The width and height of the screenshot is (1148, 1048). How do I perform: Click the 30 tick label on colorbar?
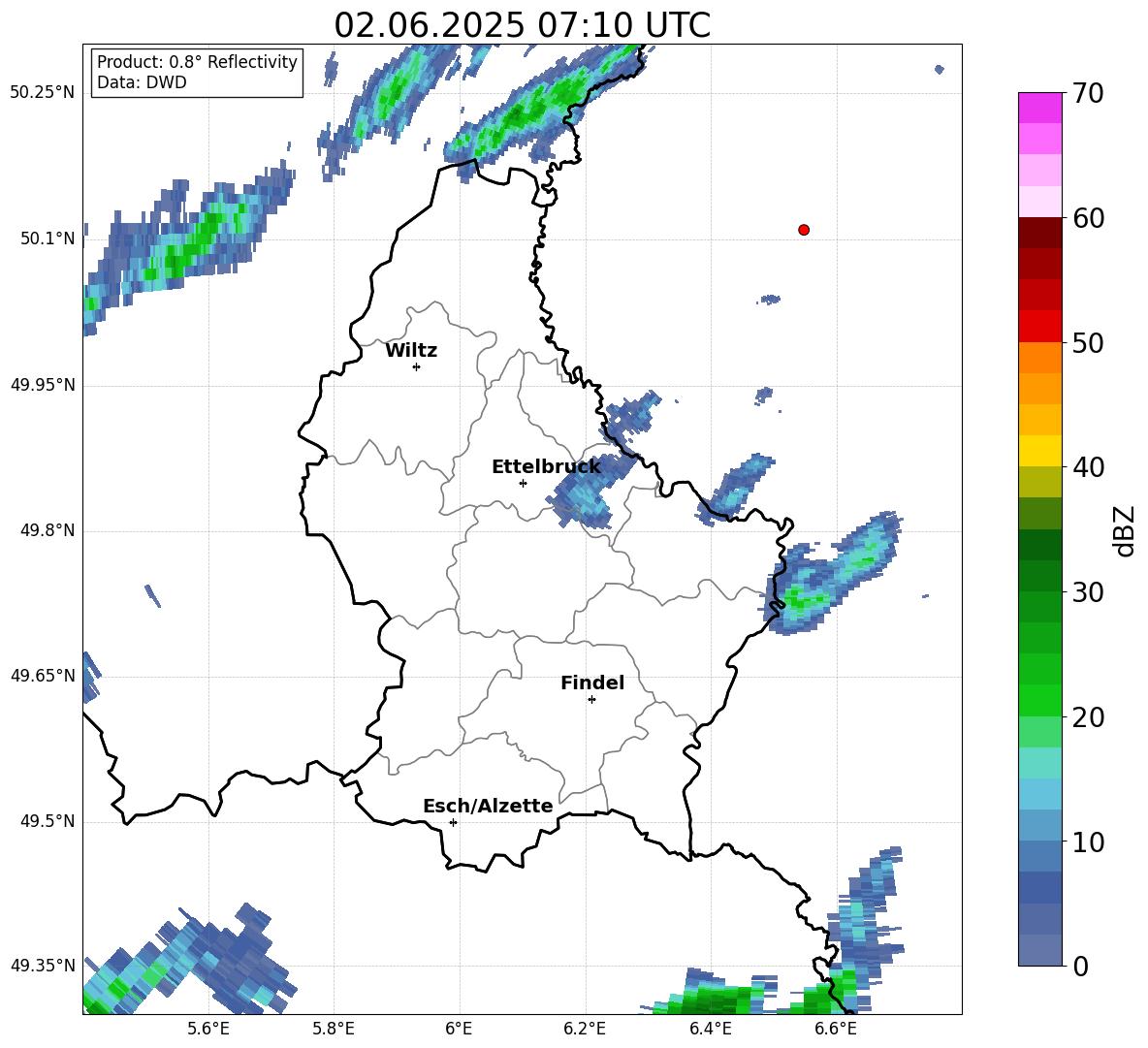pos(1088,592)
